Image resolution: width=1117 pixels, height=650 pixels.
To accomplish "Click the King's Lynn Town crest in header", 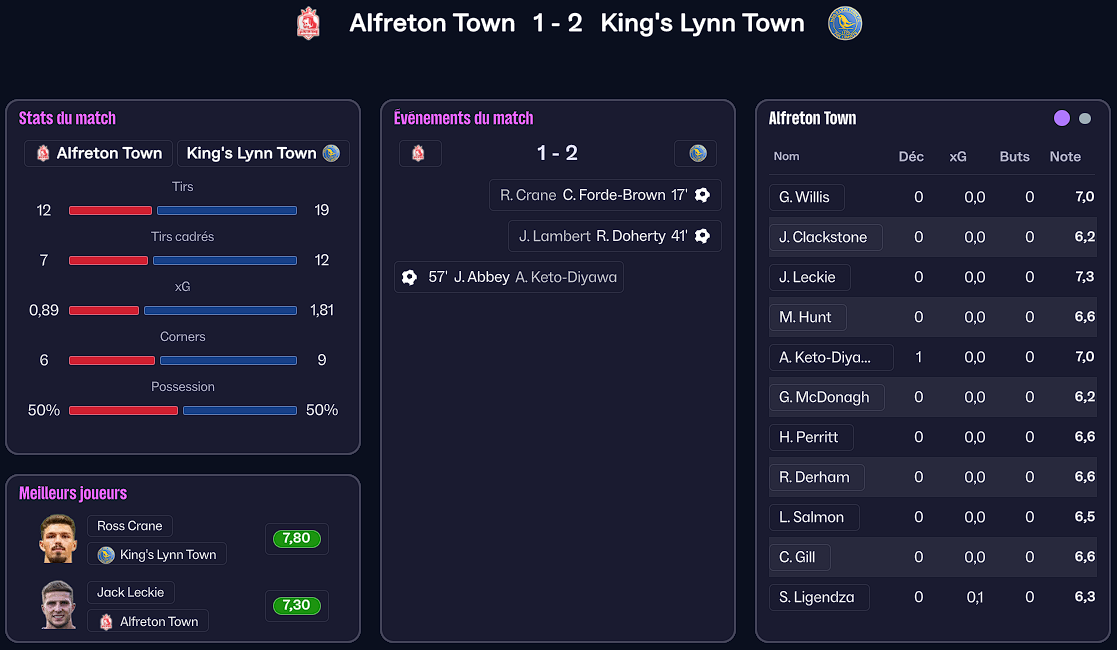I will tap(845, 23).
